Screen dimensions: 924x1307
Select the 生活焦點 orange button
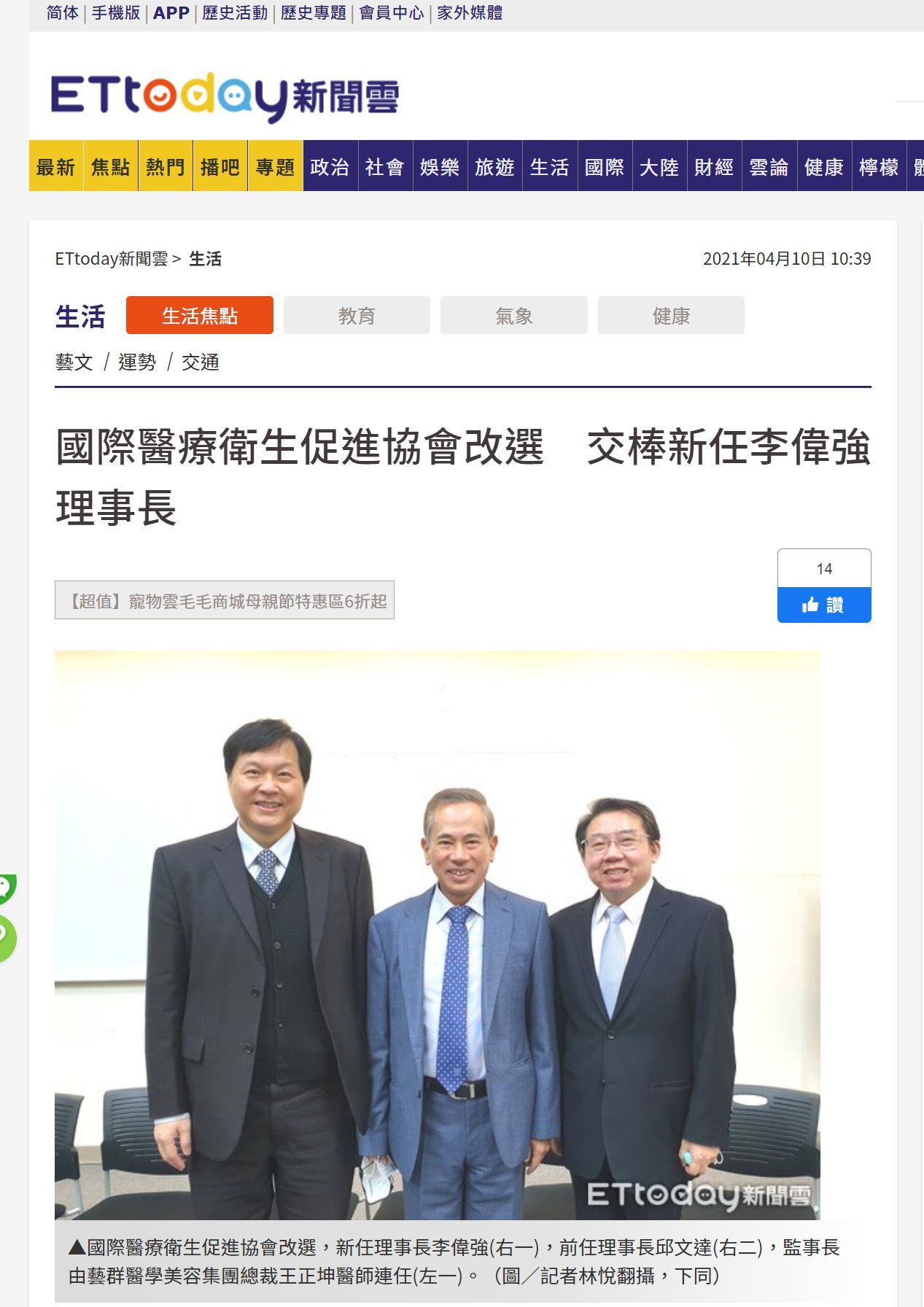[x=200, y=315]
